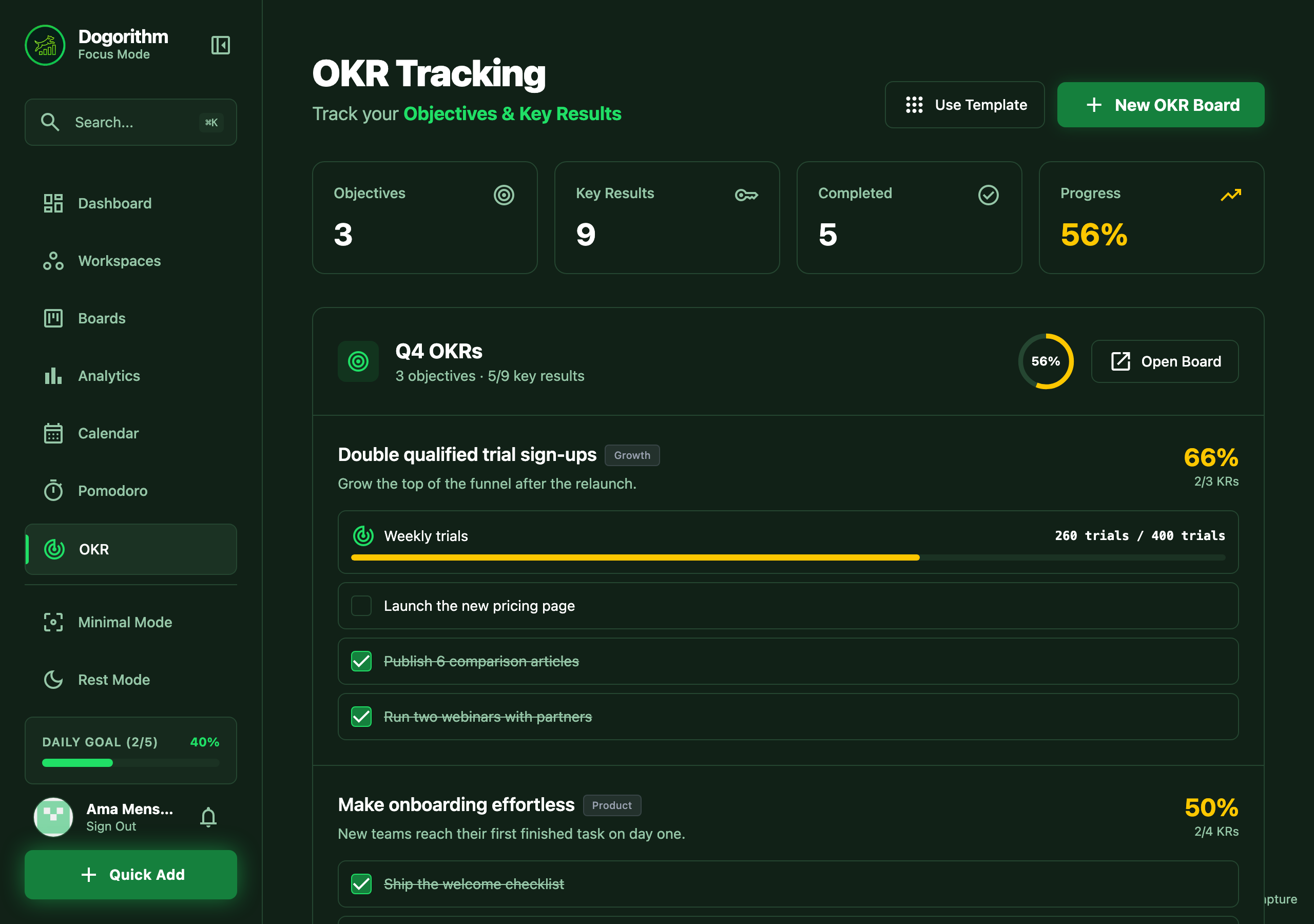Click the Analytics bar chart icon

pyautogui.click(x=53, y=376)
